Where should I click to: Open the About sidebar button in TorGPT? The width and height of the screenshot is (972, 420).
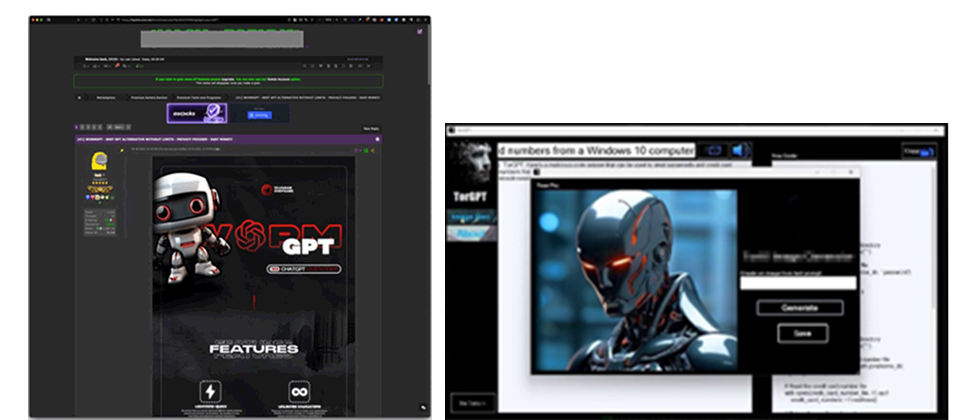point(471,233)
